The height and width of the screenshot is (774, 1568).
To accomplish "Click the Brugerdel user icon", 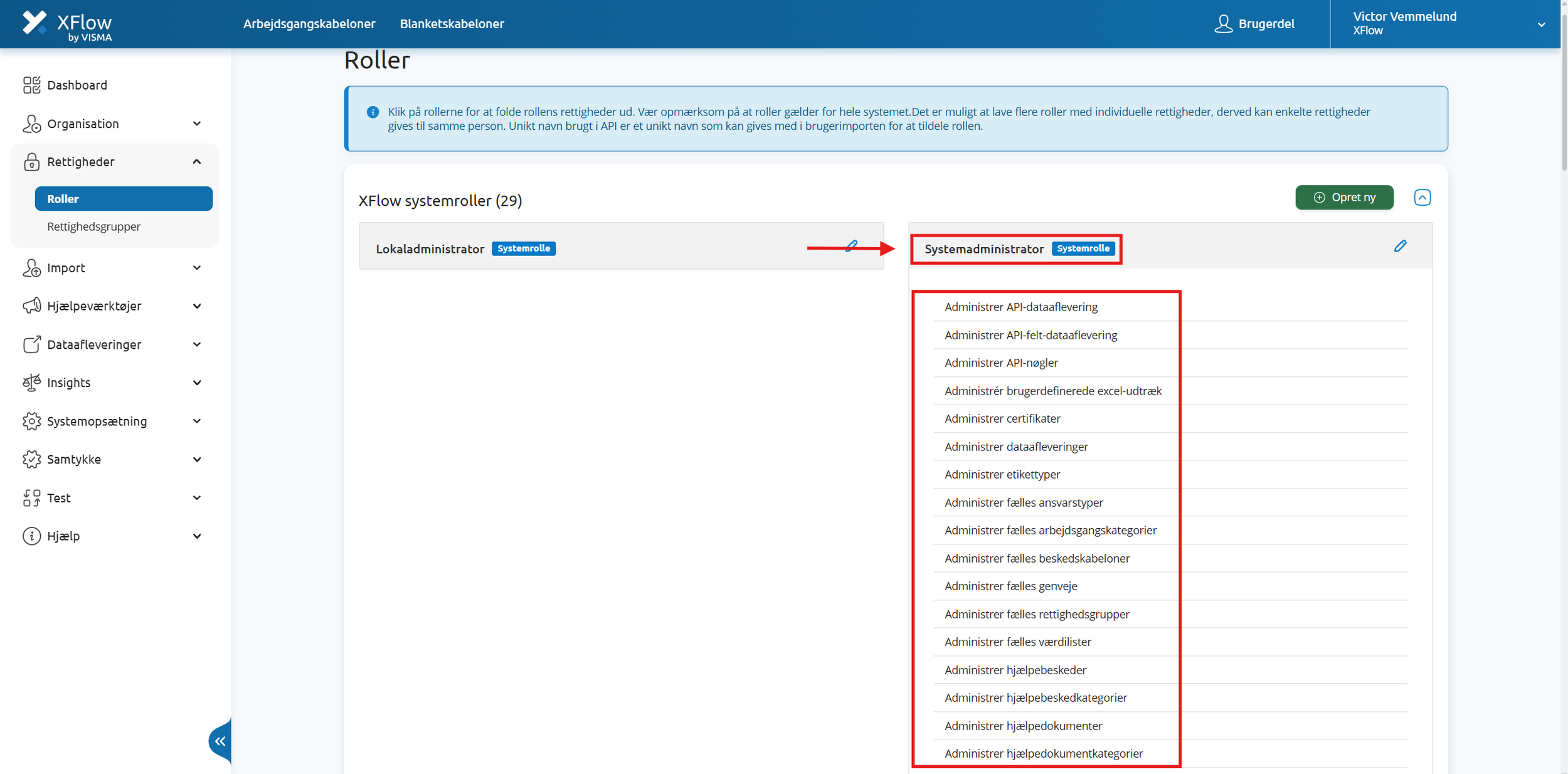I will click(x=1223, y=24).
